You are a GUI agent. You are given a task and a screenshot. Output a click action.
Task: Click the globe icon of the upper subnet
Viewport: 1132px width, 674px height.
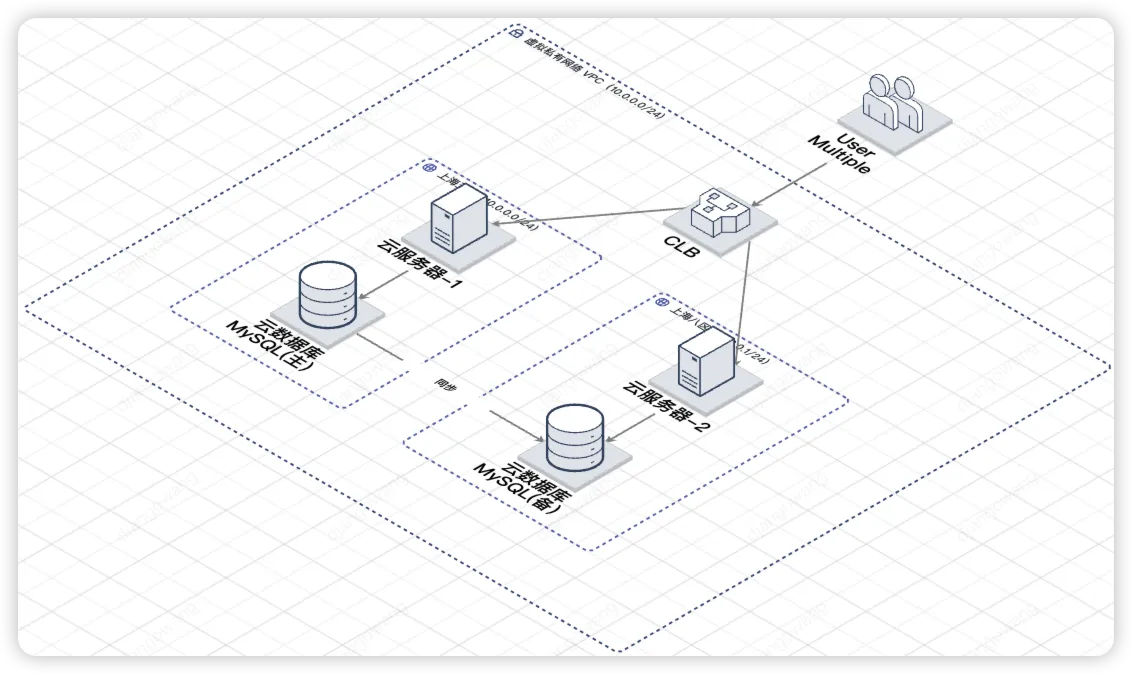point(429,167)
